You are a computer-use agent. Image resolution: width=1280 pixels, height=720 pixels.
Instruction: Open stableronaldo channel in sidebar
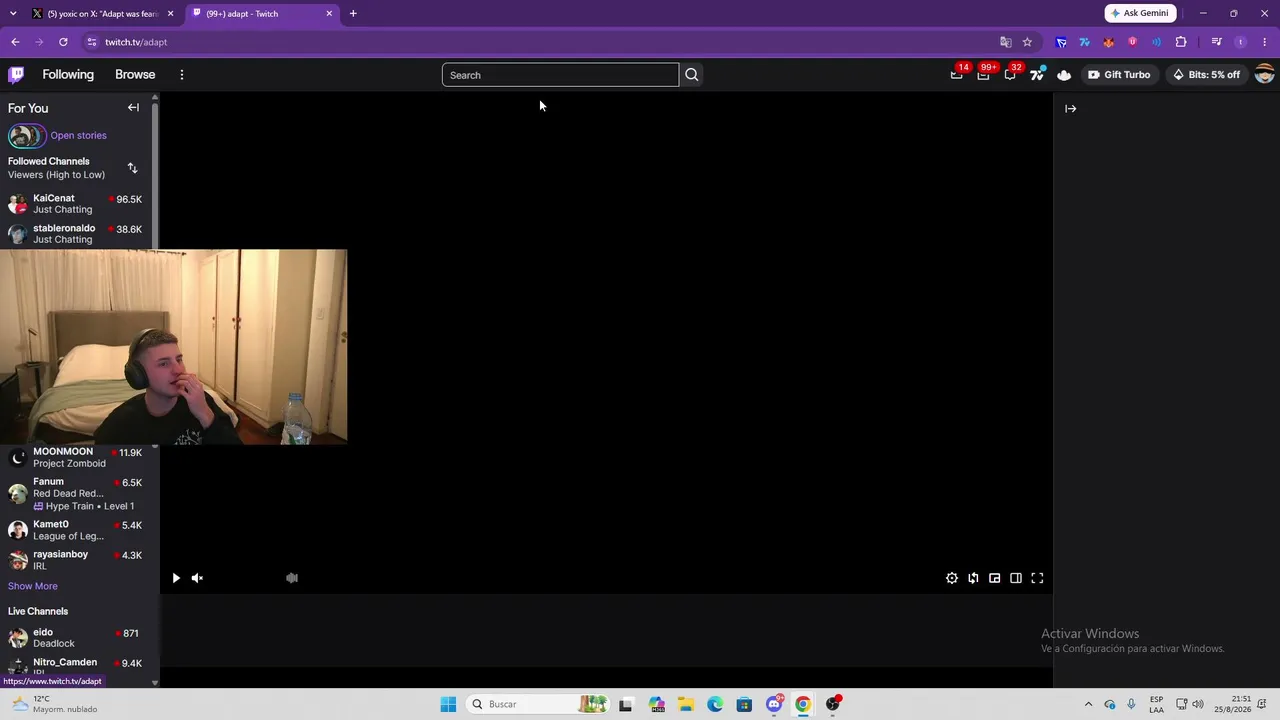click(x=76, y=234)
